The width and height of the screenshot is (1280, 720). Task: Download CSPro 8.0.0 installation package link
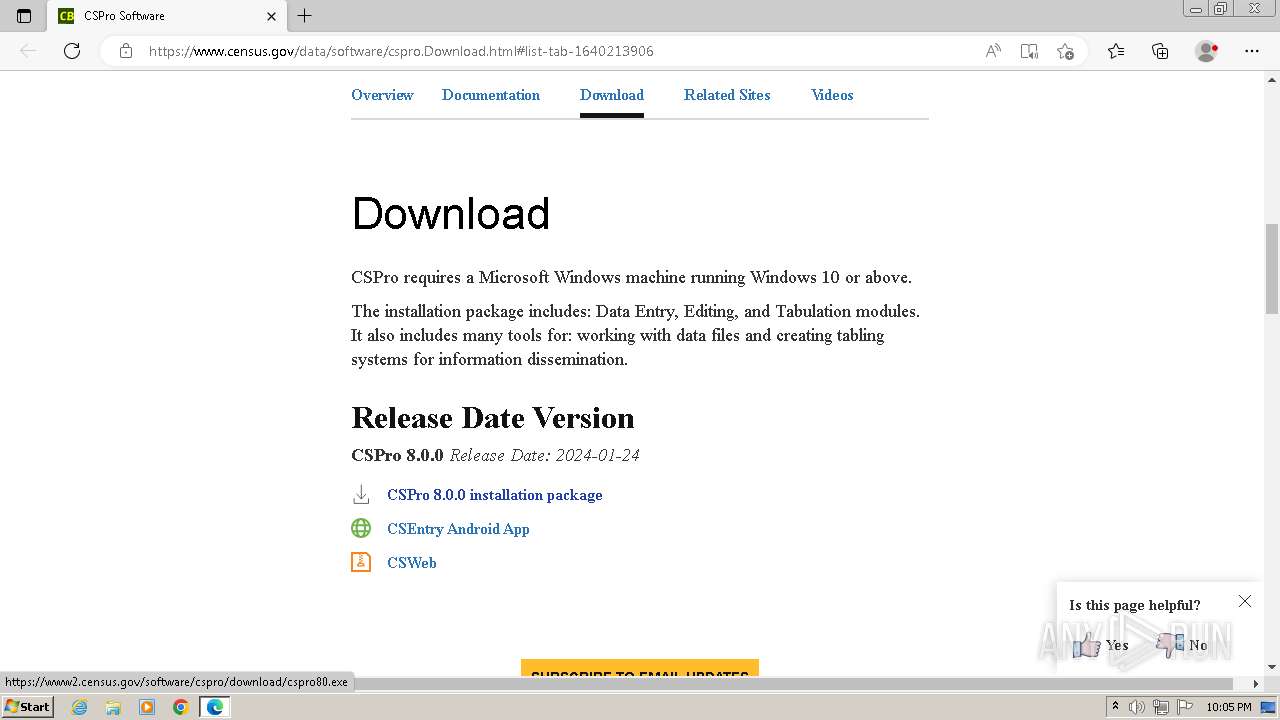pyautogui.click(x=495, y=495)
